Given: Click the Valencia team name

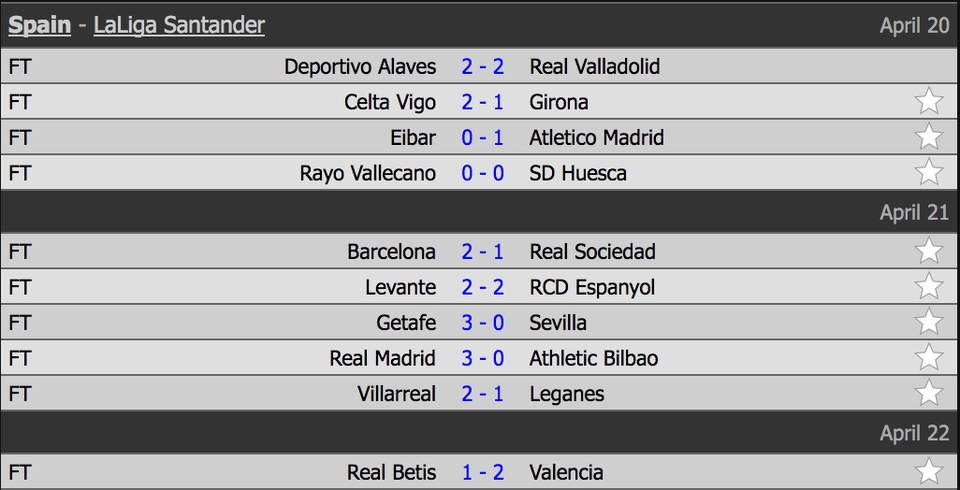Looking at the screenshot, I should (x=566, y=472).
